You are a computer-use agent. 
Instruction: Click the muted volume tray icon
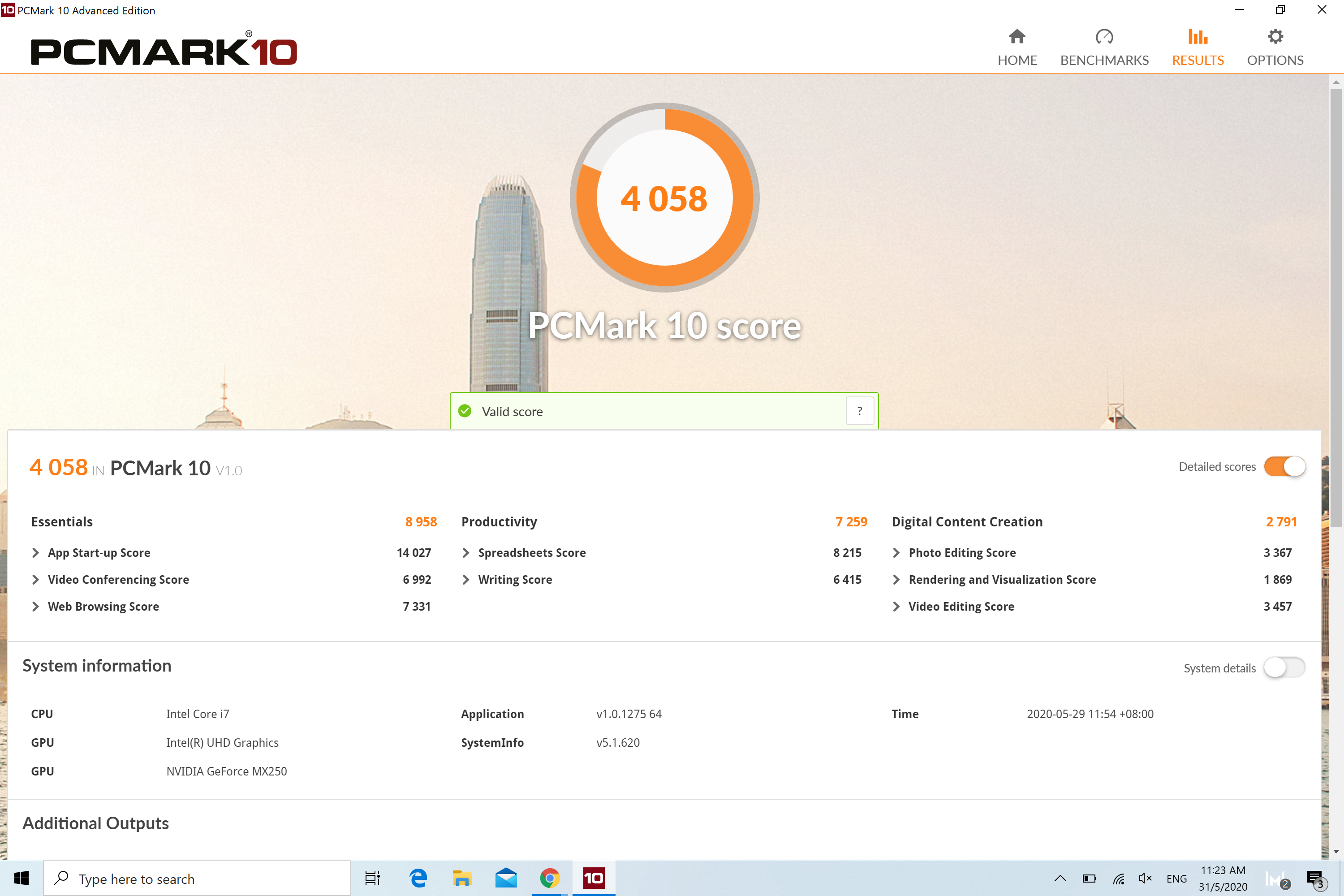[1145, 878]
